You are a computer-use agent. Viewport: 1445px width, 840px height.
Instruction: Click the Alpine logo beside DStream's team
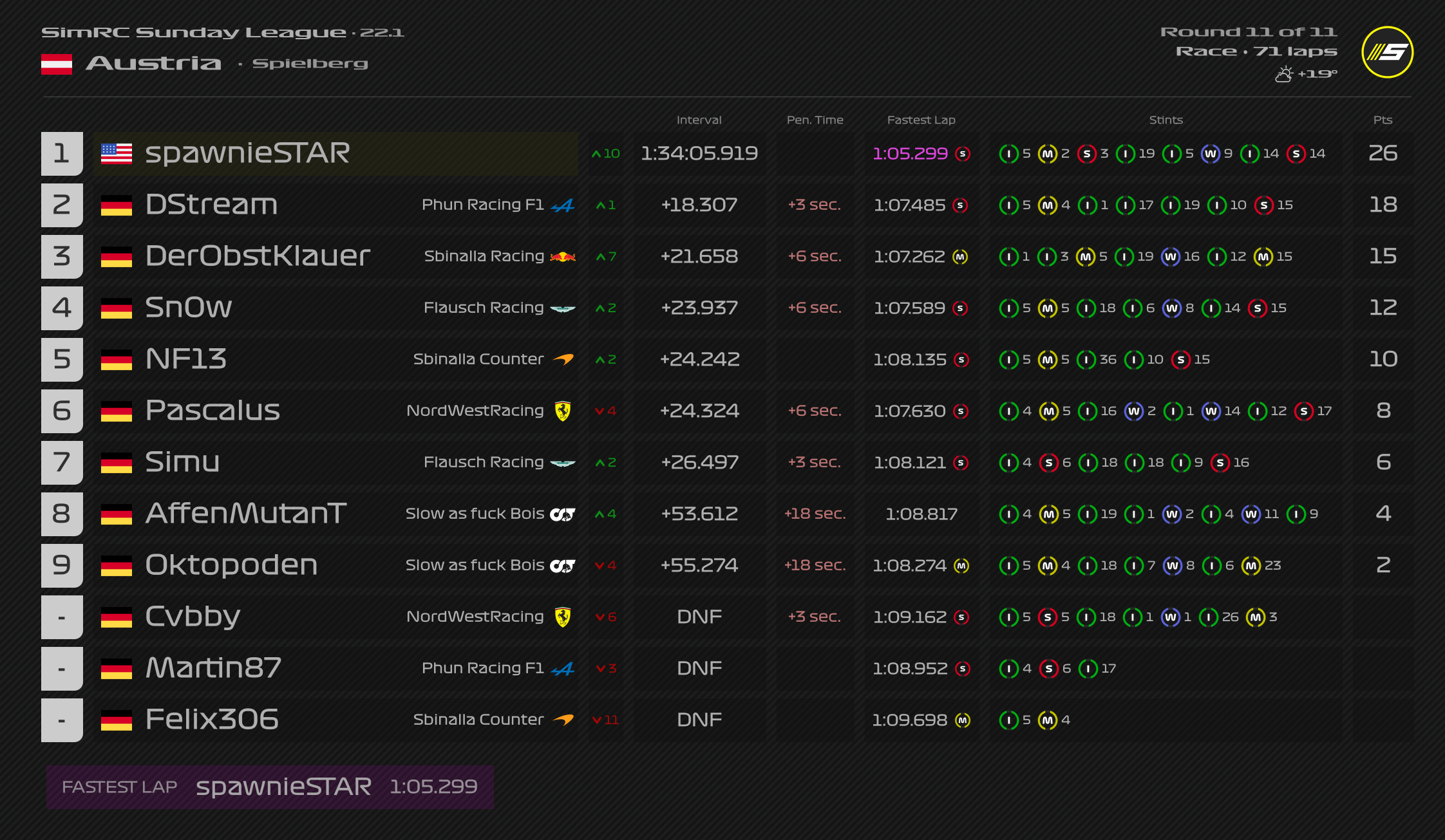563,205
